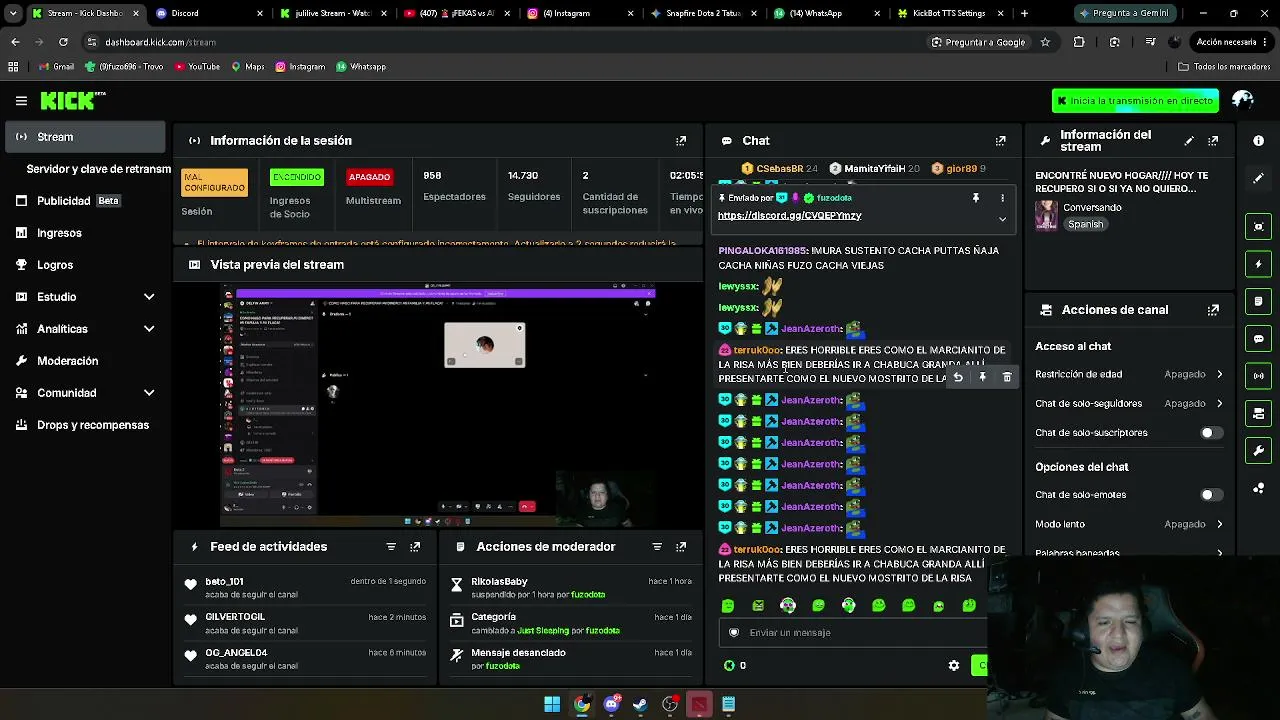
Task: Click the stream preview video thumbnail
Action: pyautogui.click(x=438, y=405)
